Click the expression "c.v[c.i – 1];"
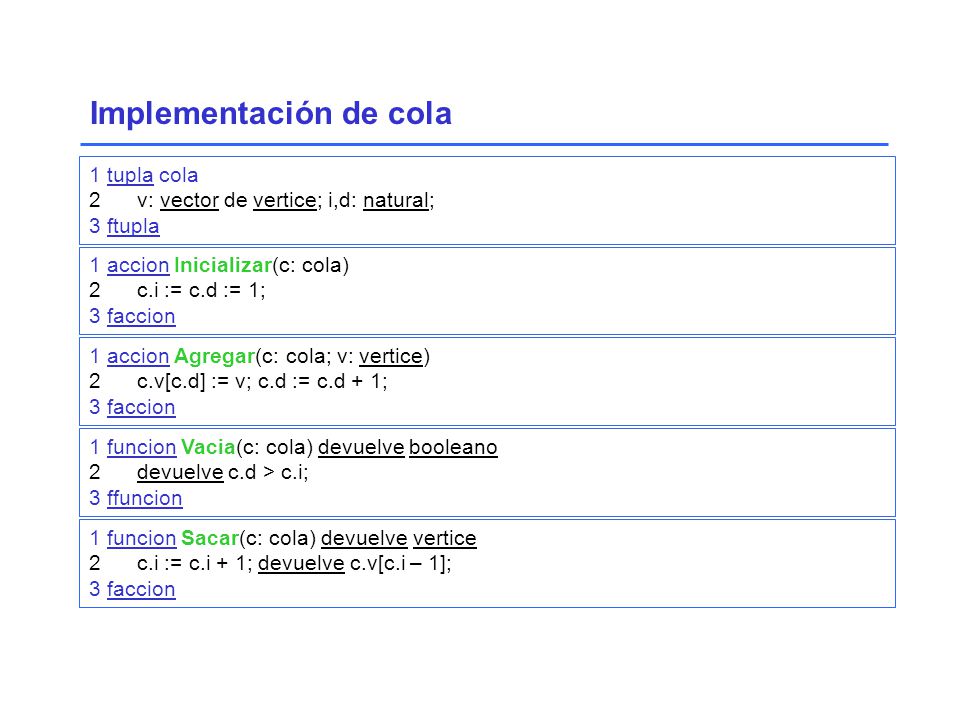Viewport: 960px width, 720px height. pyautogui.click(x=400, y=563)
